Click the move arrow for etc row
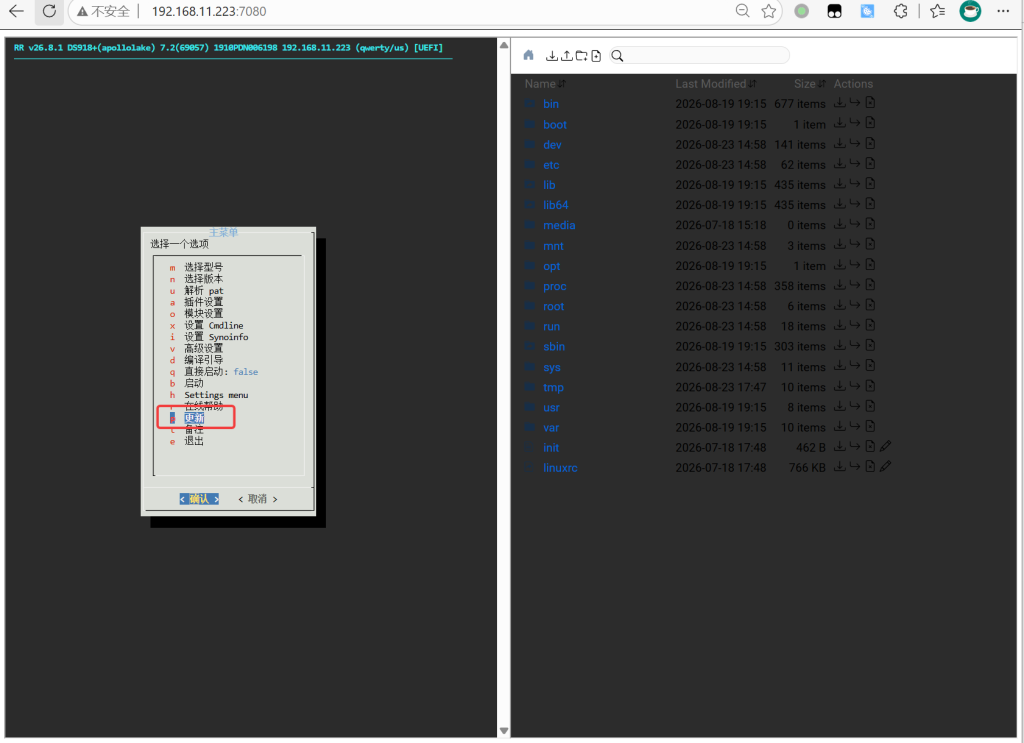The image size is (1024, 743). [x=855, y=164]
